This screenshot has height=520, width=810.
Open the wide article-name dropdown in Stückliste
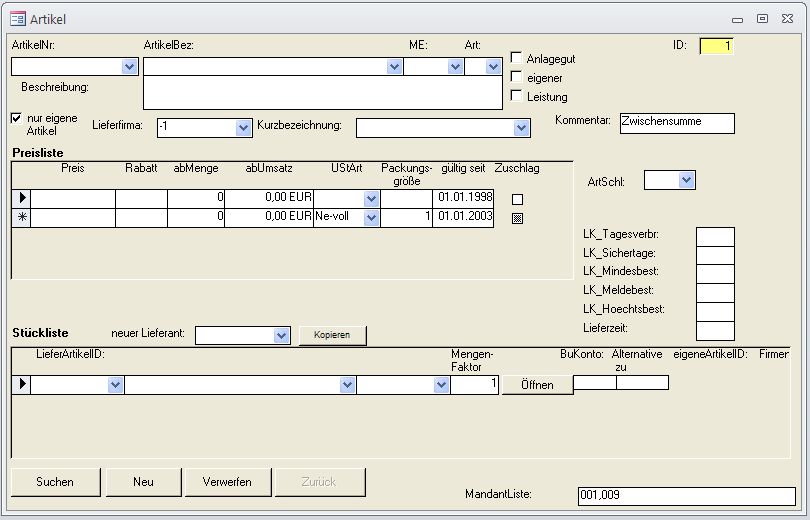tap(348, 385)
